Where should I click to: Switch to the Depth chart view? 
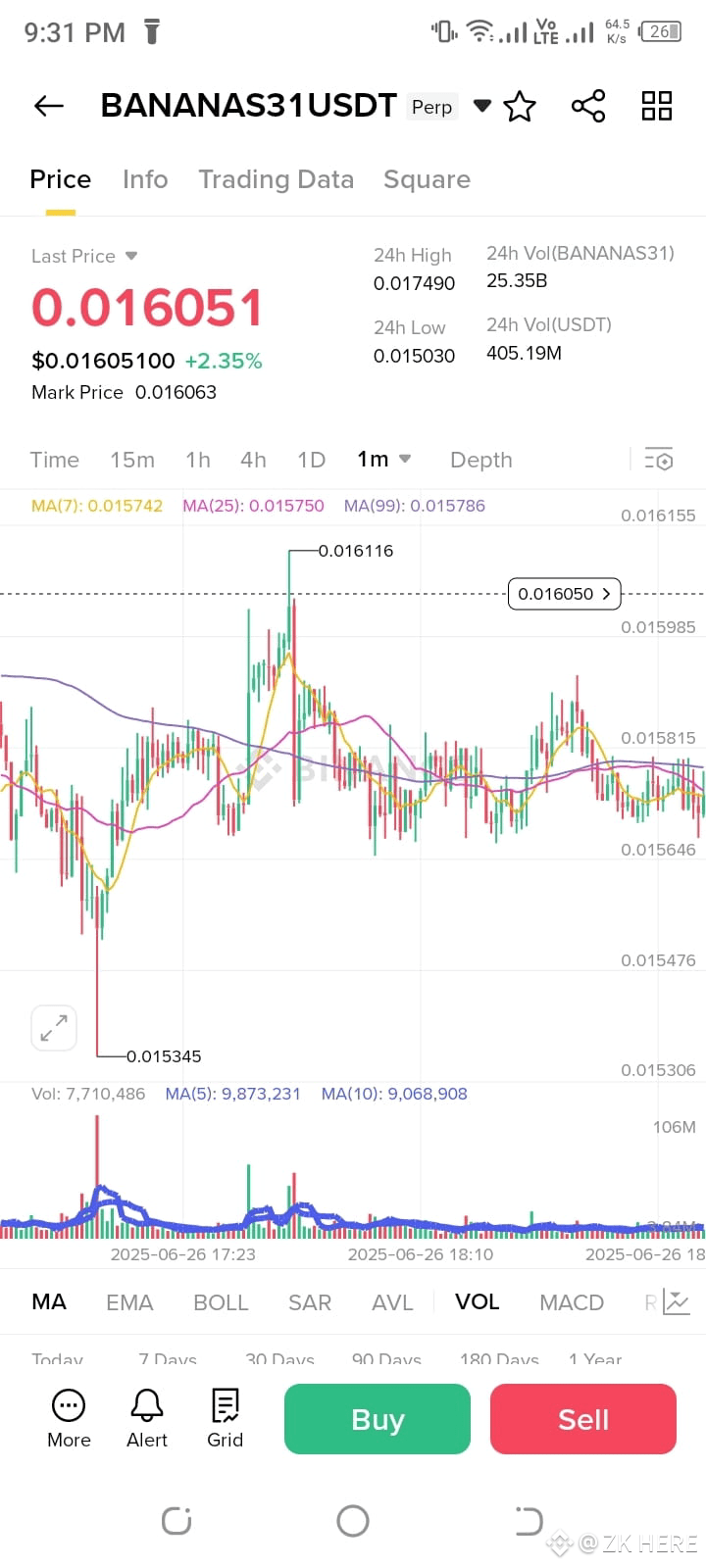pyautogui.click(x=480, y=460)
